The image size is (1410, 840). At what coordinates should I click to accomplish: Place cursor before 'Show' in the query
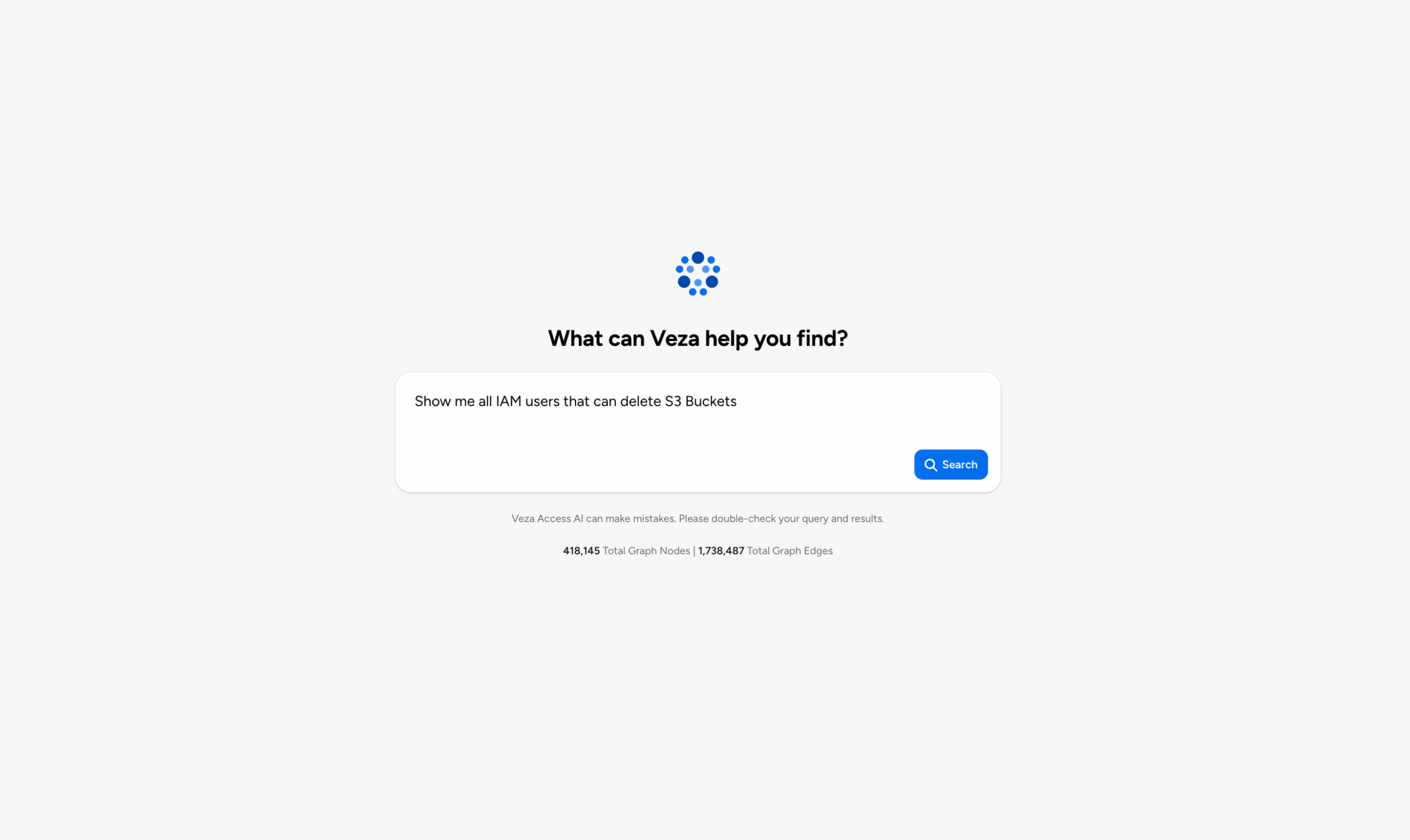tap(415, 402)
